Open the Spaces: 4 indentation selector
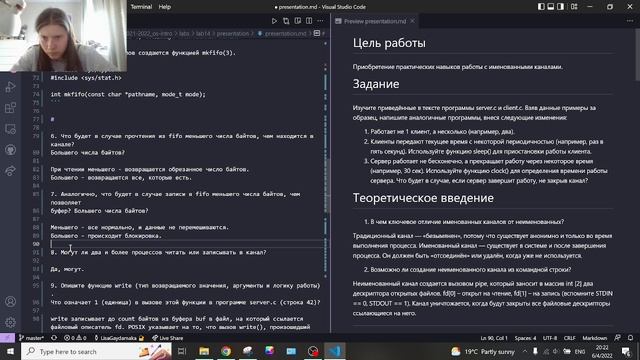The image size is (640, 360). (525, 338)
